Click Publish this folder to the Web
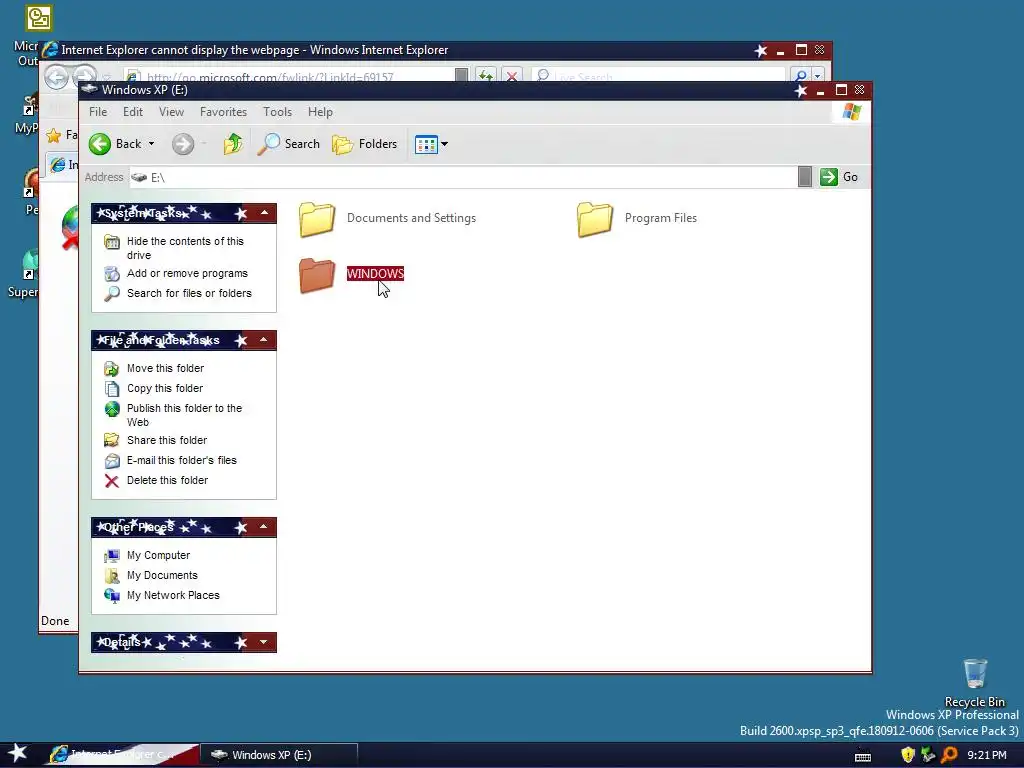This screenshot has width=1024, height=768. click(x=184, y=415)
